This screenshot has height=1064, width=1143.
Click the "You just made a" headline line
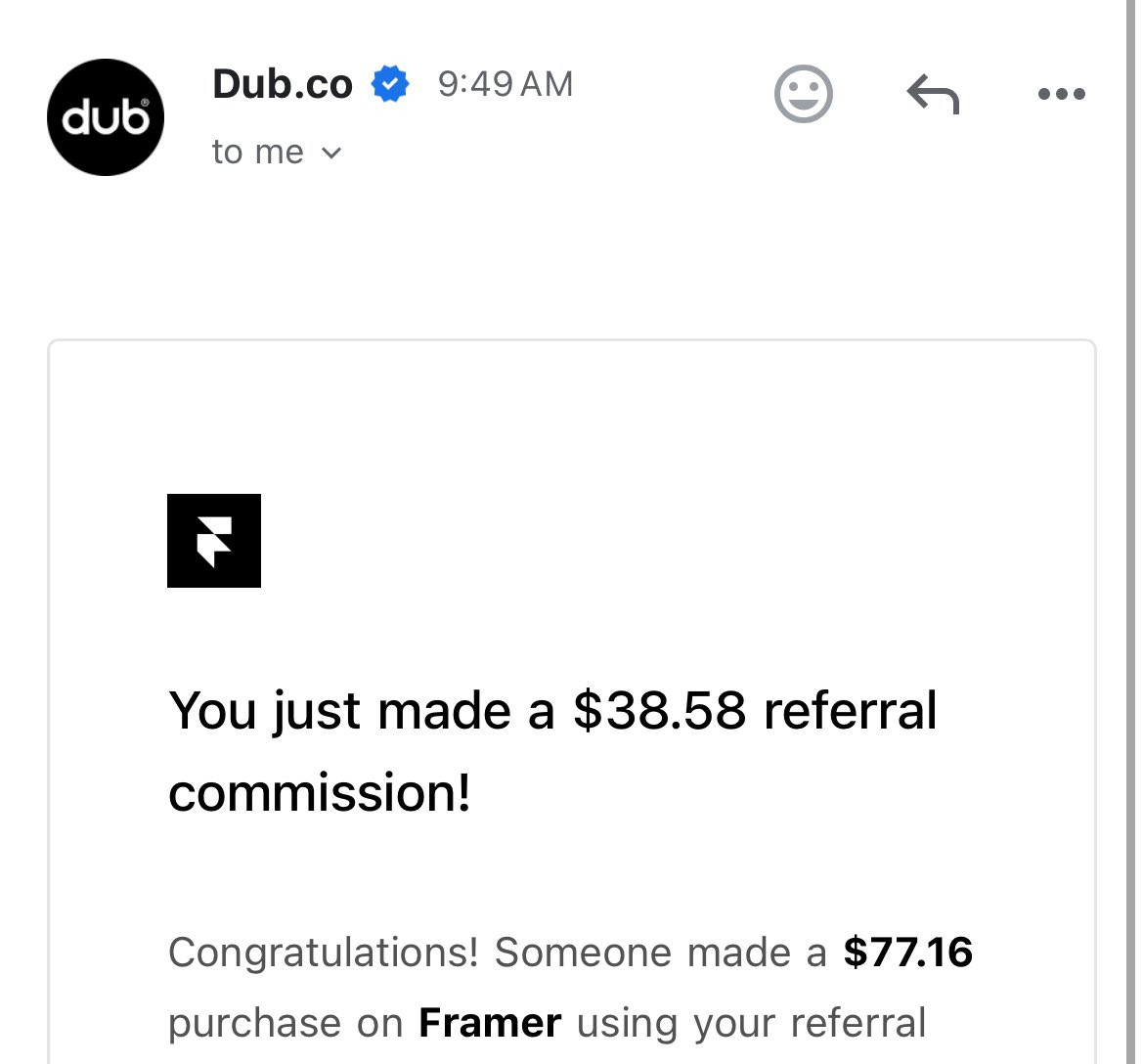(362, 710)
